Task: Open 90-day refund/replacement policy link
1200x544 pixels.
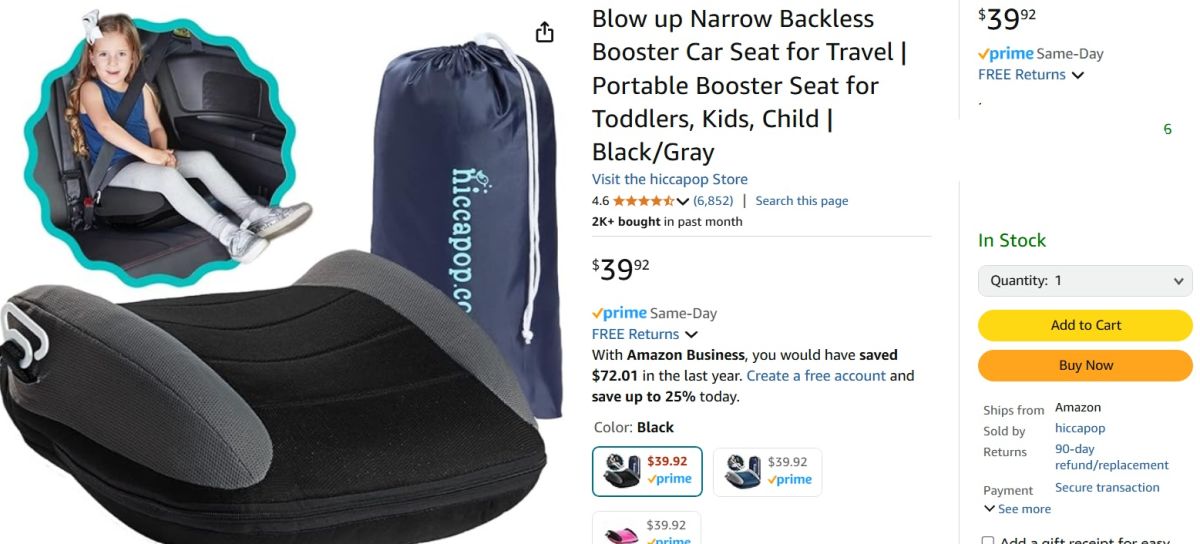Action: (1112, 457)
